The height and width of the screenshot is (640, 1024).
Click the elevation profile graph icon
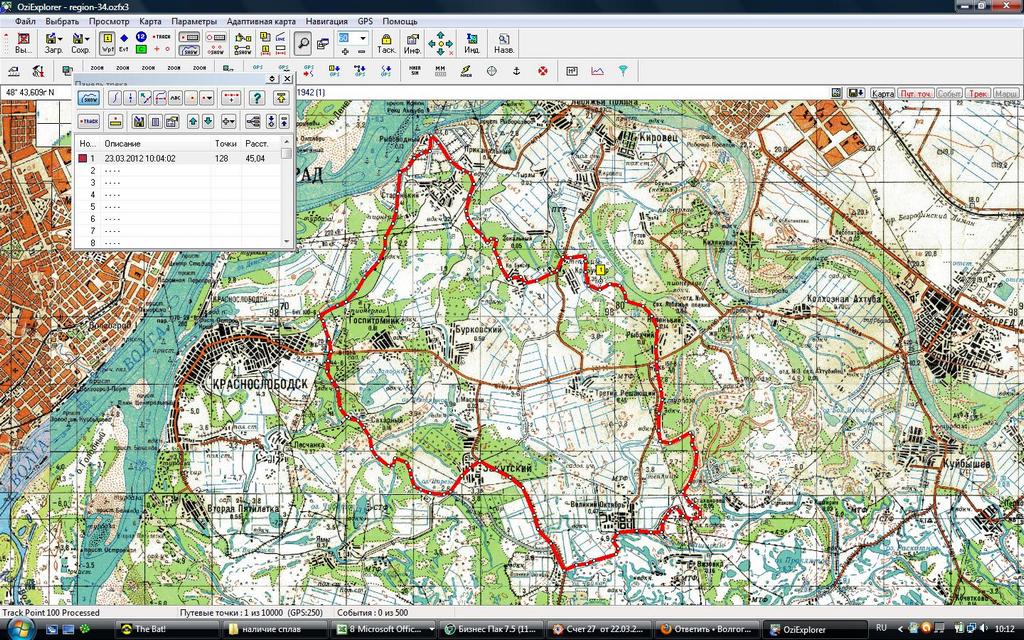[x=597, y=71]
